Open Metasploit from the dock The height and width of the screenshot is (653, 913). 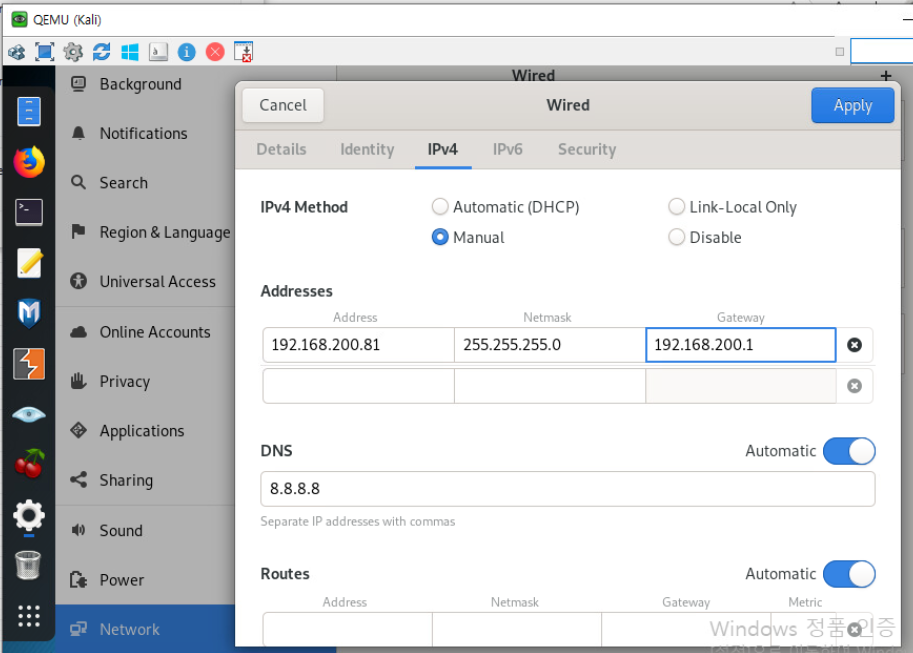(29, 313)
